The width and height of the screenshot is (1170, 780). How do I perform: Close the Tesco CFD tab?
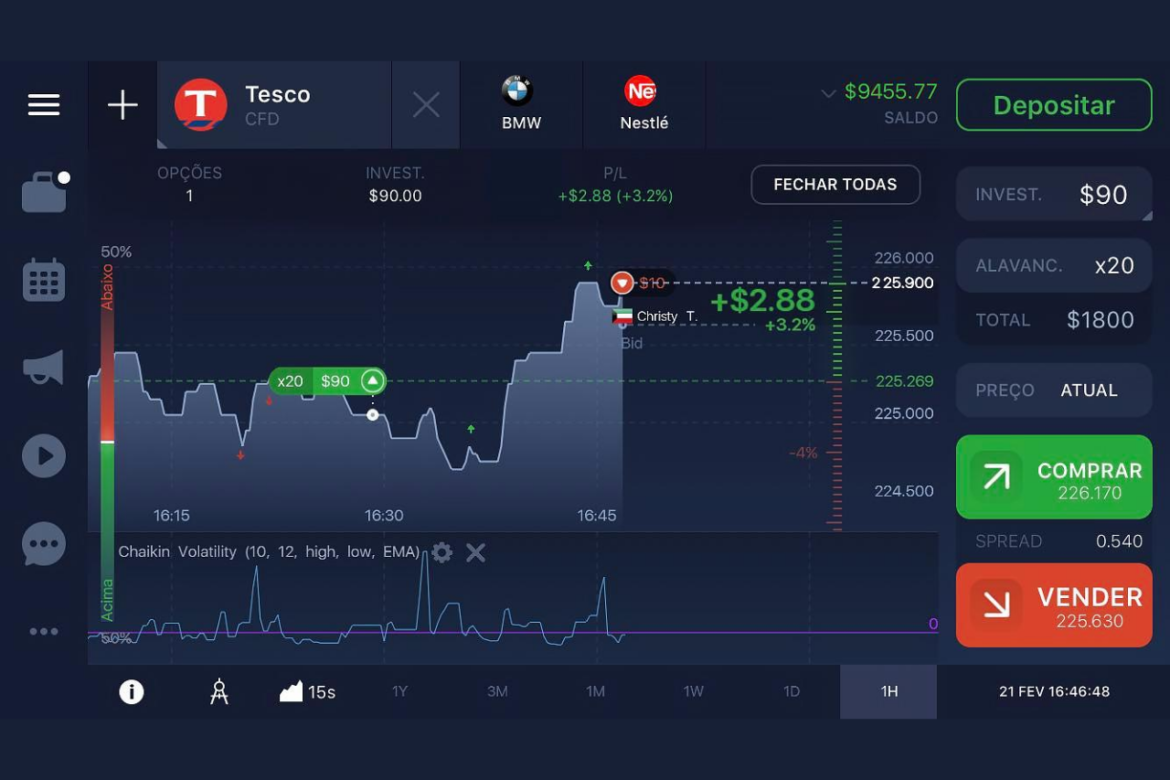click(426, 104)
